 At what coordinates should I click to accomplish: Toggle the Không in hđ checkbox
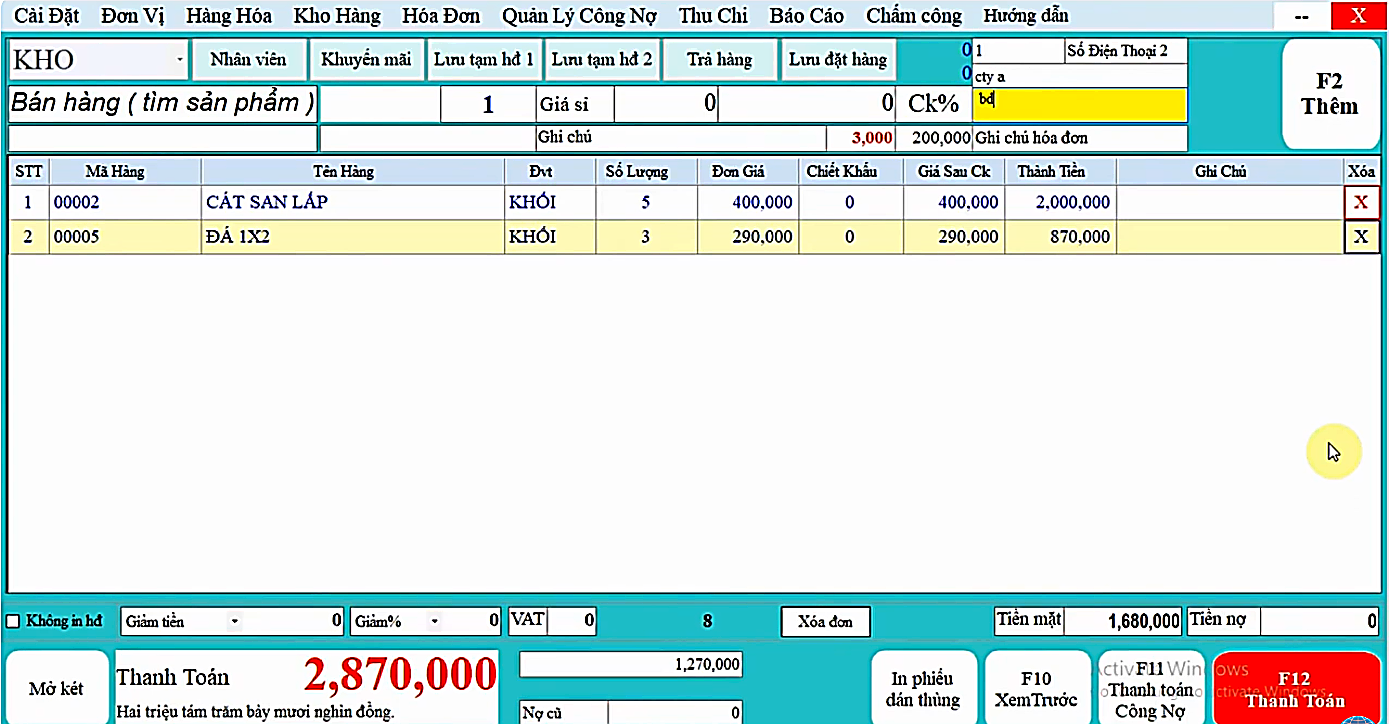pos(14,622)
